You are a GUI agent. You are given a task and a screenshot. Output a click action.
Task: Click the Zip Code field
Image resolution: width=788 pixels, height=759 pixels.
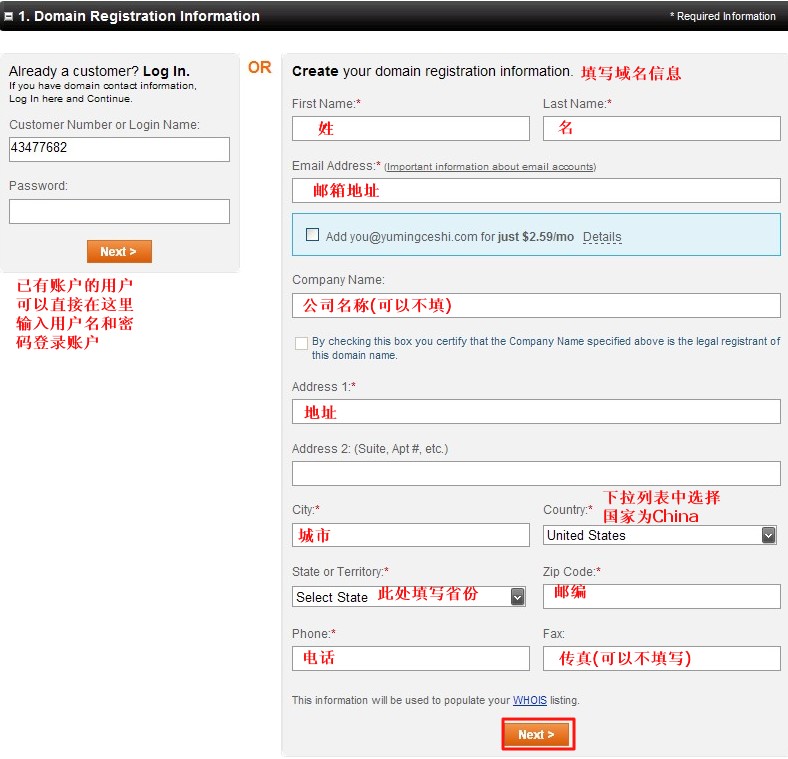[661, 596]
